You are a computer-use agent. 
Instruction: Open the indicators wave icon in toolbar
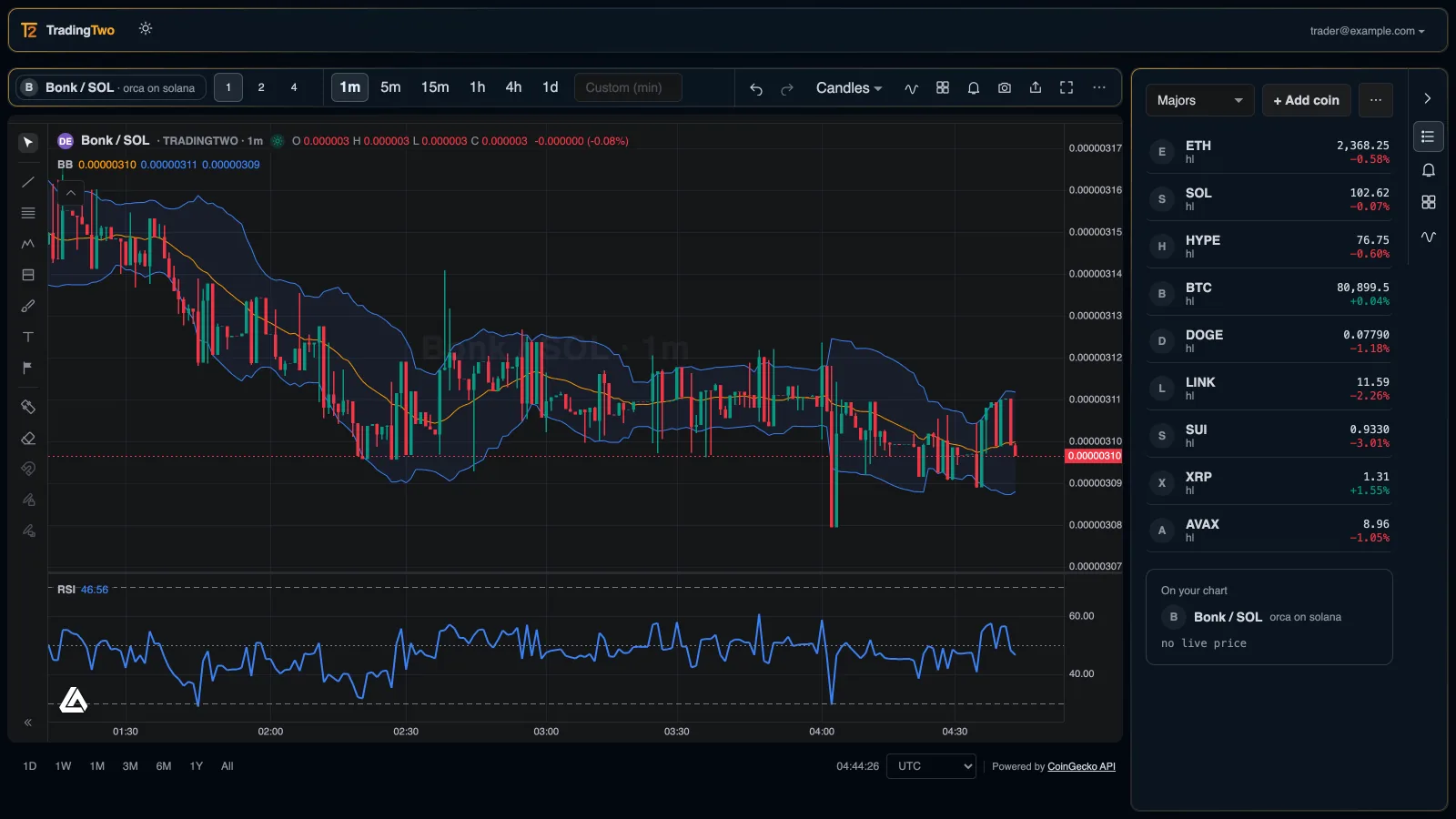coord(911,88)
